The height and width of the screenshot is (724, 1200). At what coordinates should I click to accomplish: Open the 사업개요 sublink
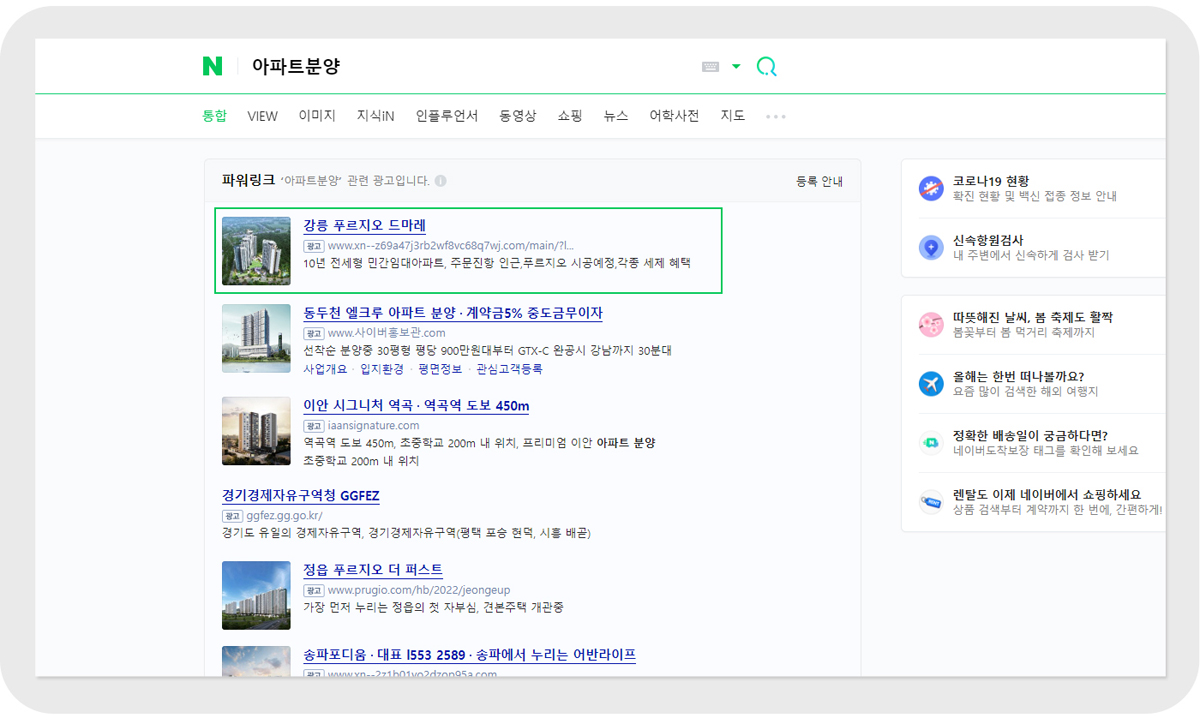[325, 369]
